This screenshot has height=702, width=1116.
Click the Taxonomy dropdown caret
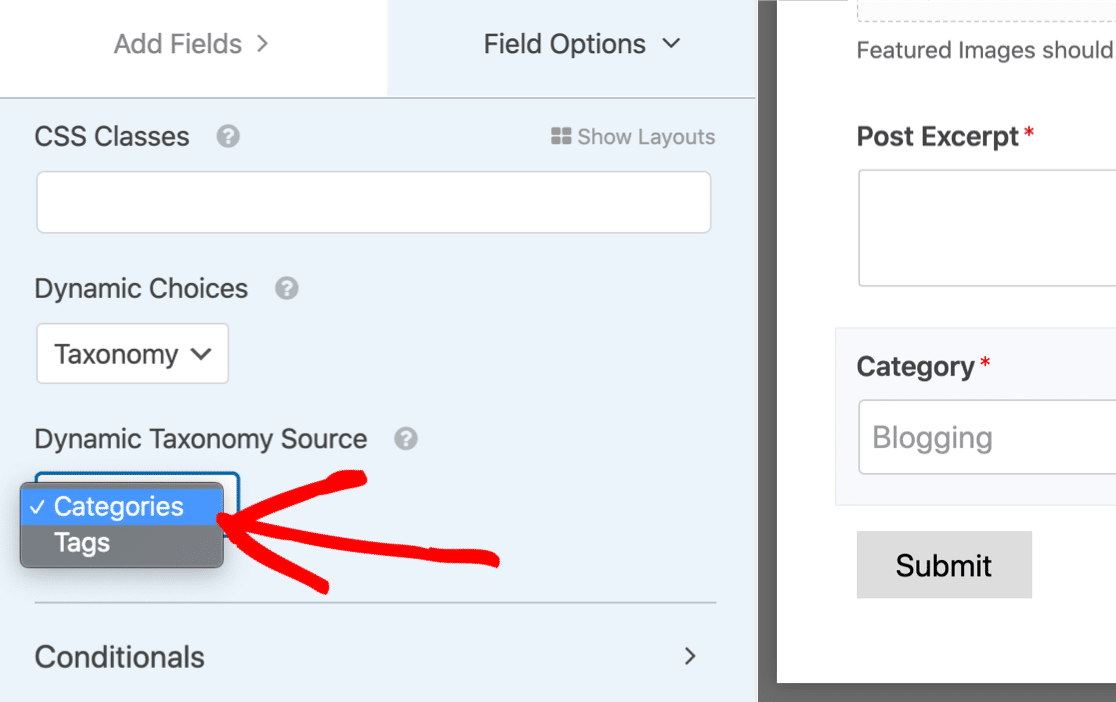(201, 354)
